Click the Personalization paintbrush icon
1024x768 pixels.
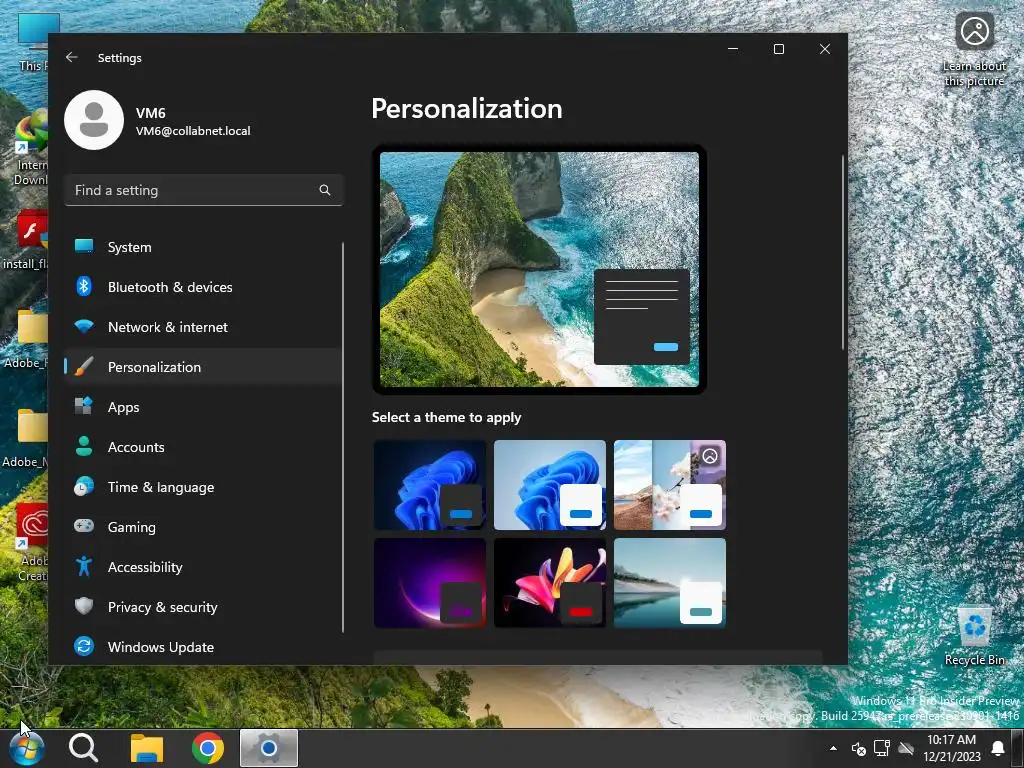tap(84, 366)
